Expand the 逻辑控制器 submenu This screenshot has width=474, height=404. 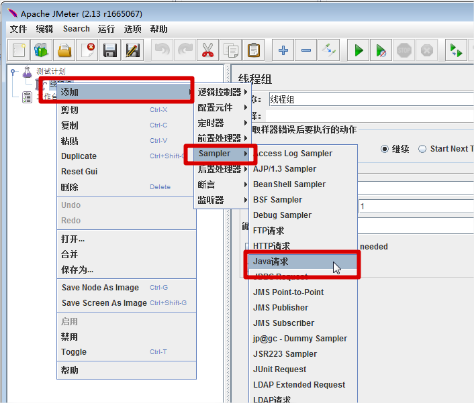(222, 92)
